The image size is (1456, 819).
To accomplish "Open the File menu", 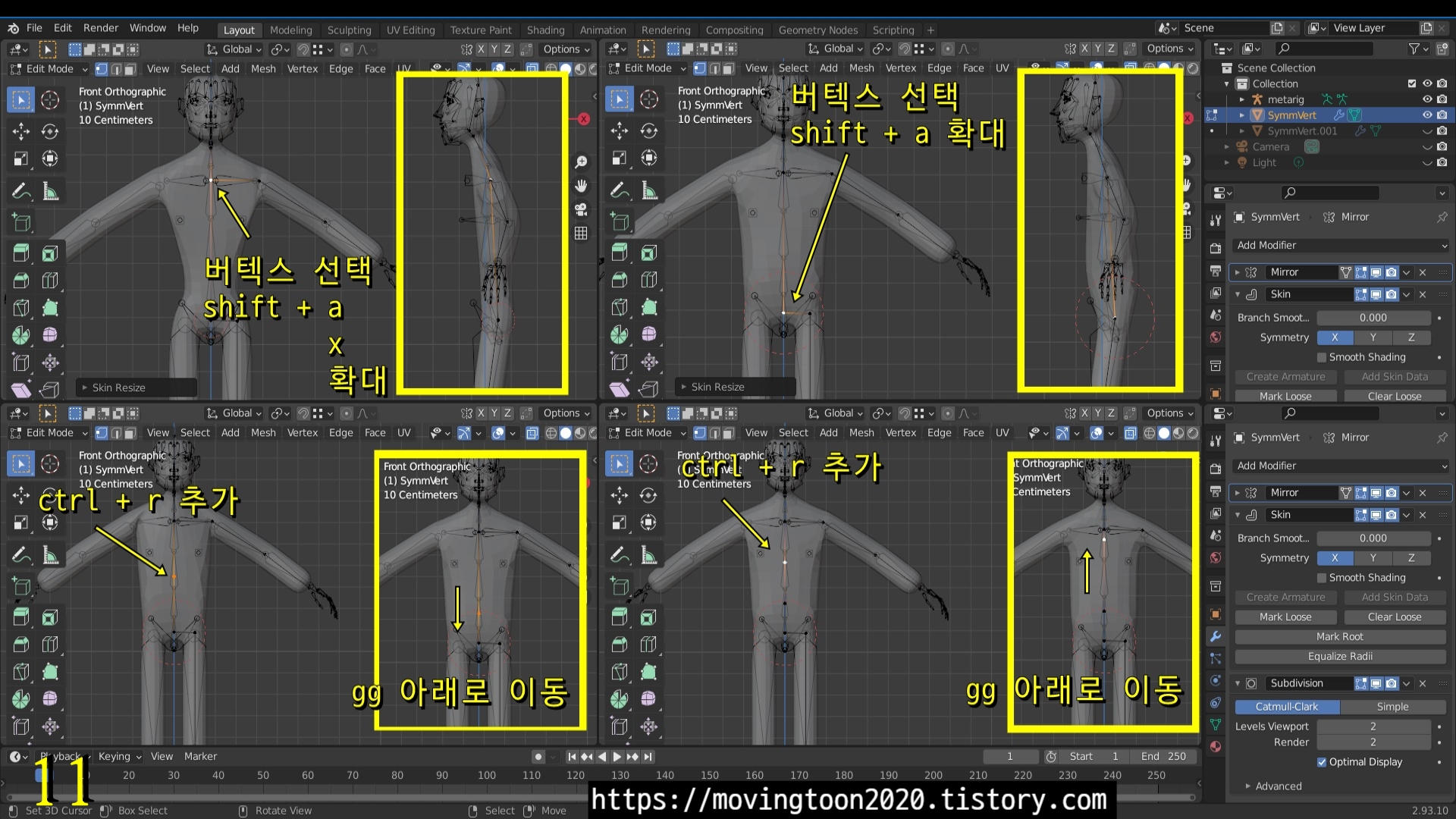I will (x=34, y=28).
